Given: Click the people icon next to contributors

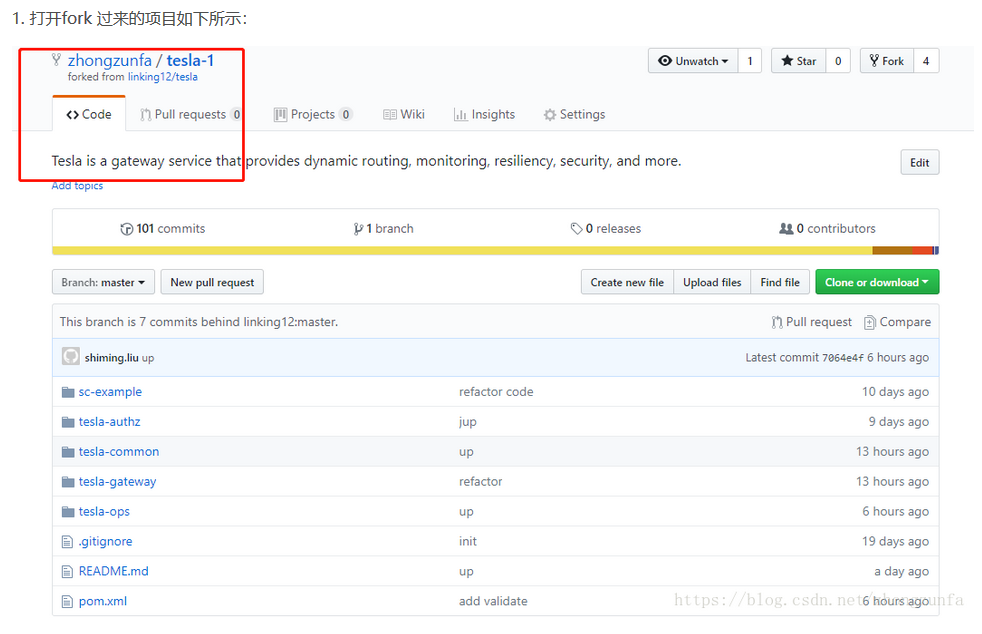Looking at the screenshot, I should point(786,229).
